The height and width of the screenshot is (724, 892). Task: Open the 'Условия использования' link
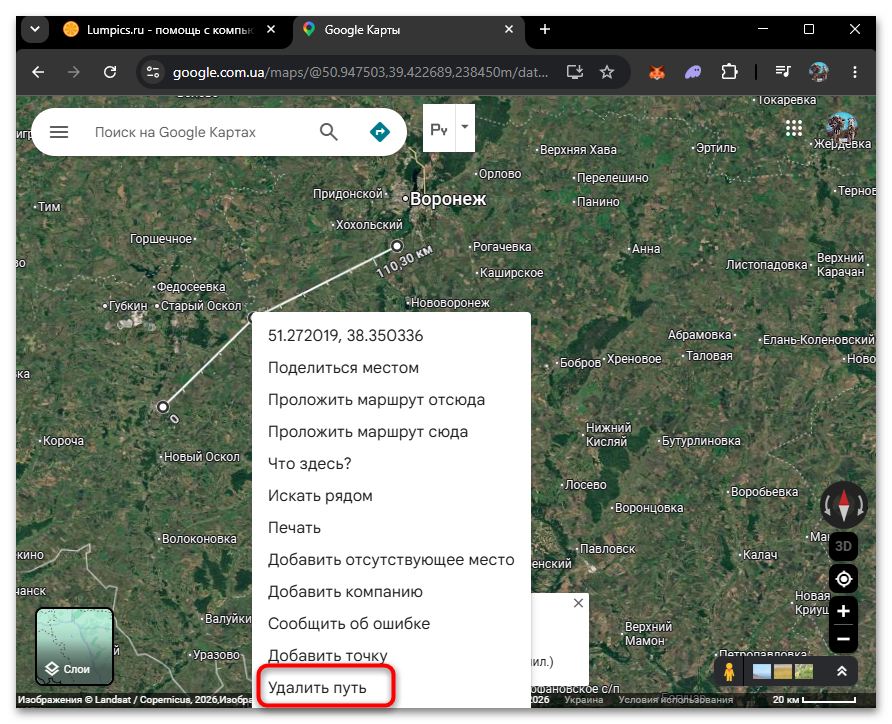676,700
